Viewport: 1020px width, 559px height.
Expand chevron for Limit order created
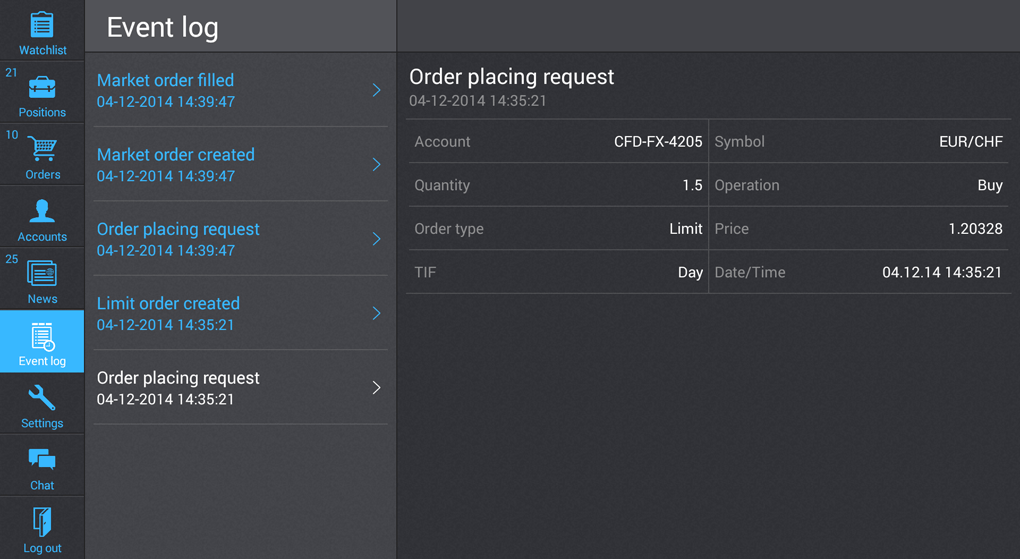pos(376,313)
